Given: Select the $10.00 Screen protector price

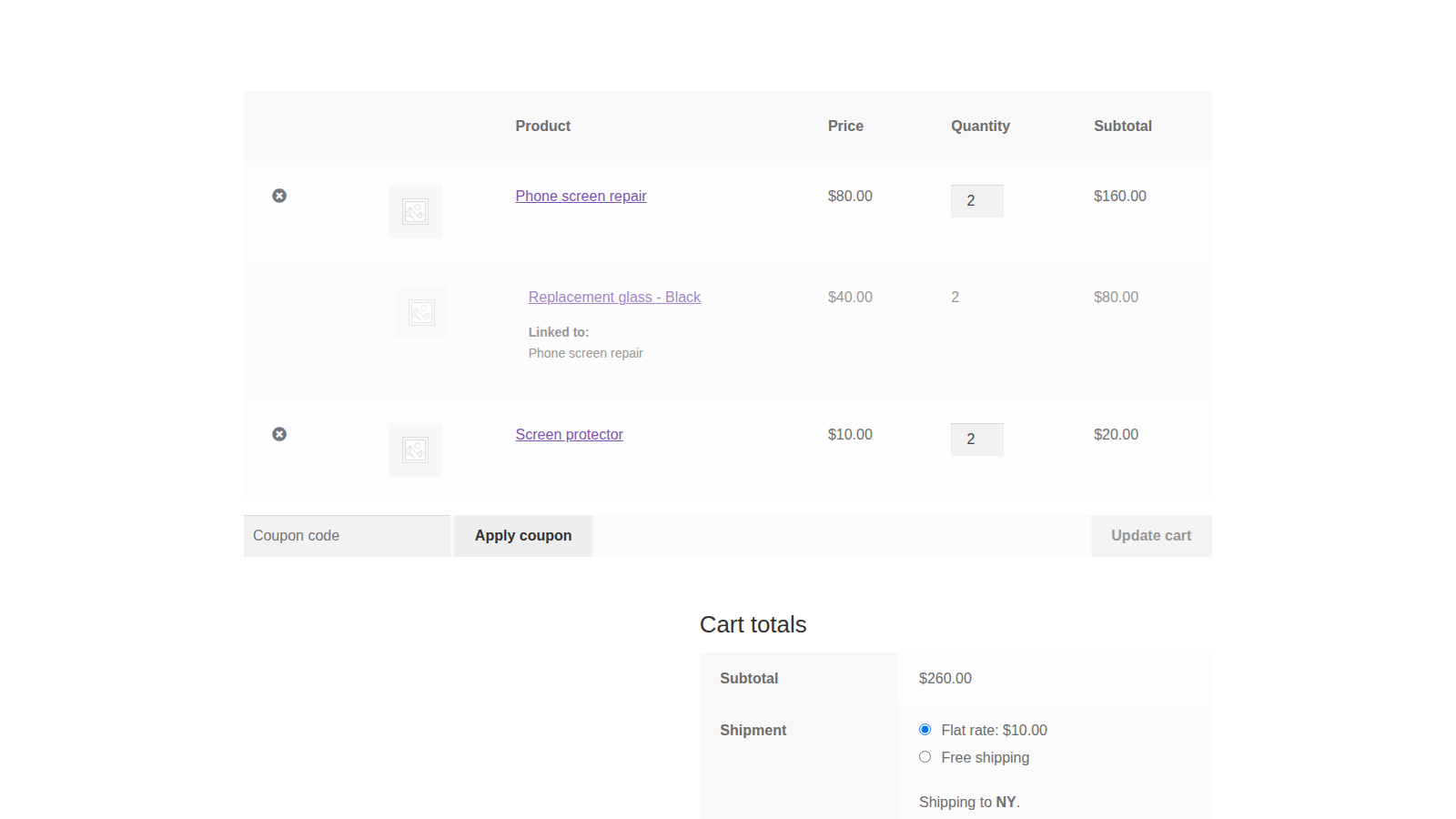Looking at the screenshot, I should click(x=850, y=434).
